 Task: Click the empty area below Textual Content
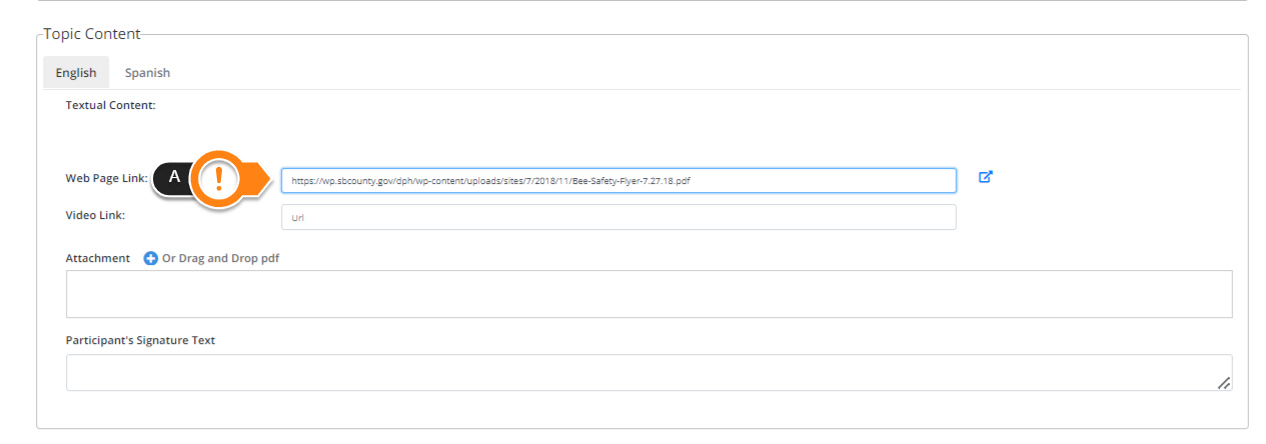pos(640,135)
